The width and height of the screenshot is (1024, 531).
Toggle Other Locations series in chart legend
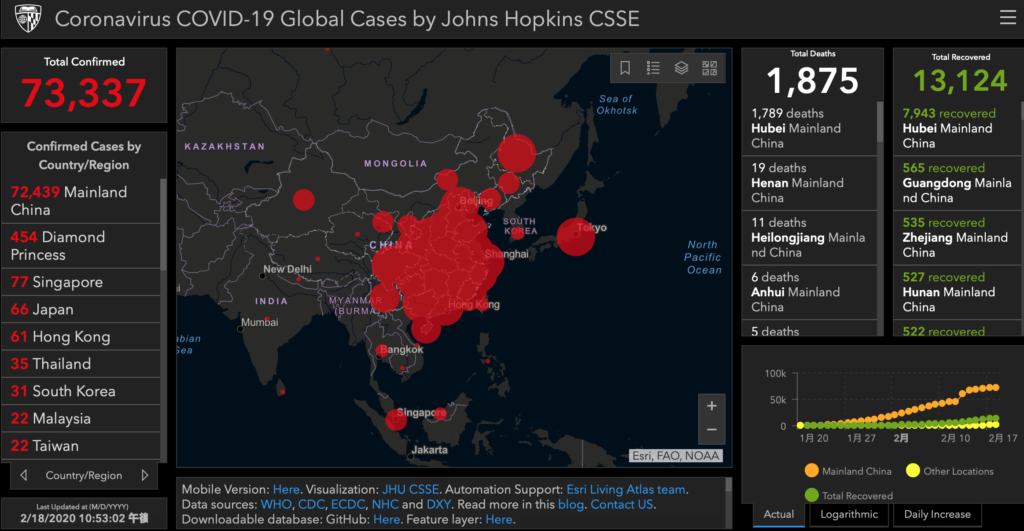click(950, 471)
